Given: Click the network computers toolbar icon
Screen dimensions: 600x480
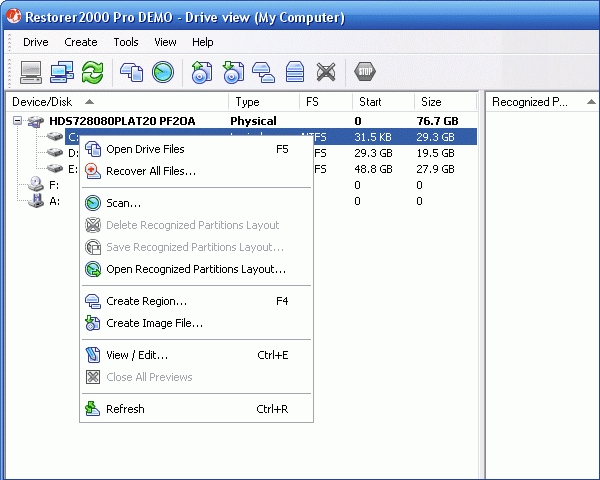Looking at the screenshot, I should 62,72.
